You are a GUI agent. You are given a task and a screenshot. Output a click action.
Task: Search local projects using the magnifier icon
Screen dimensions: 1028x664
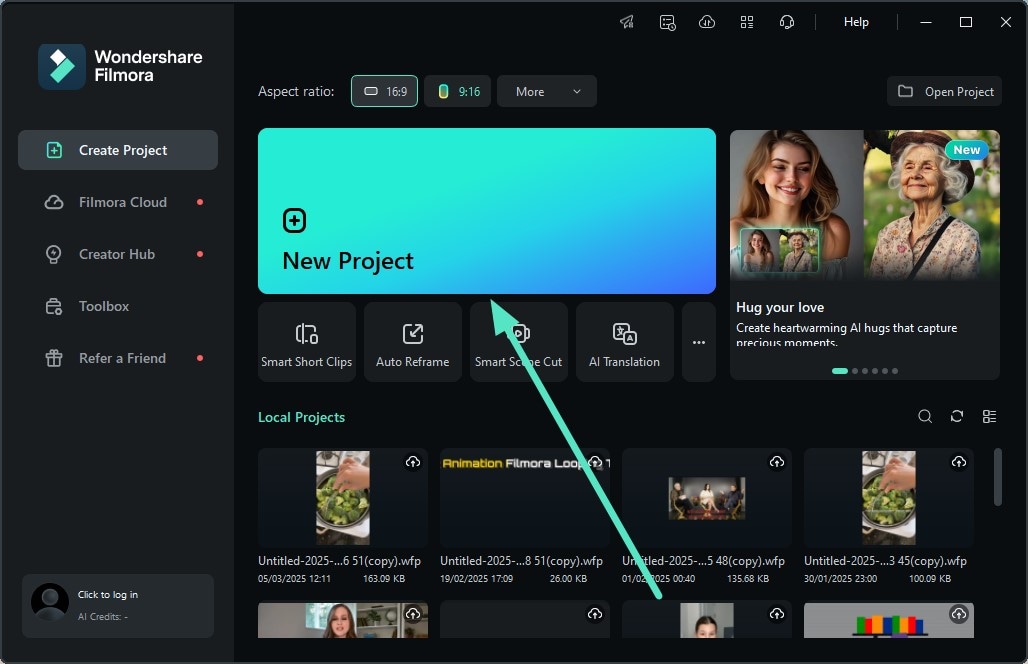[925, 416]
